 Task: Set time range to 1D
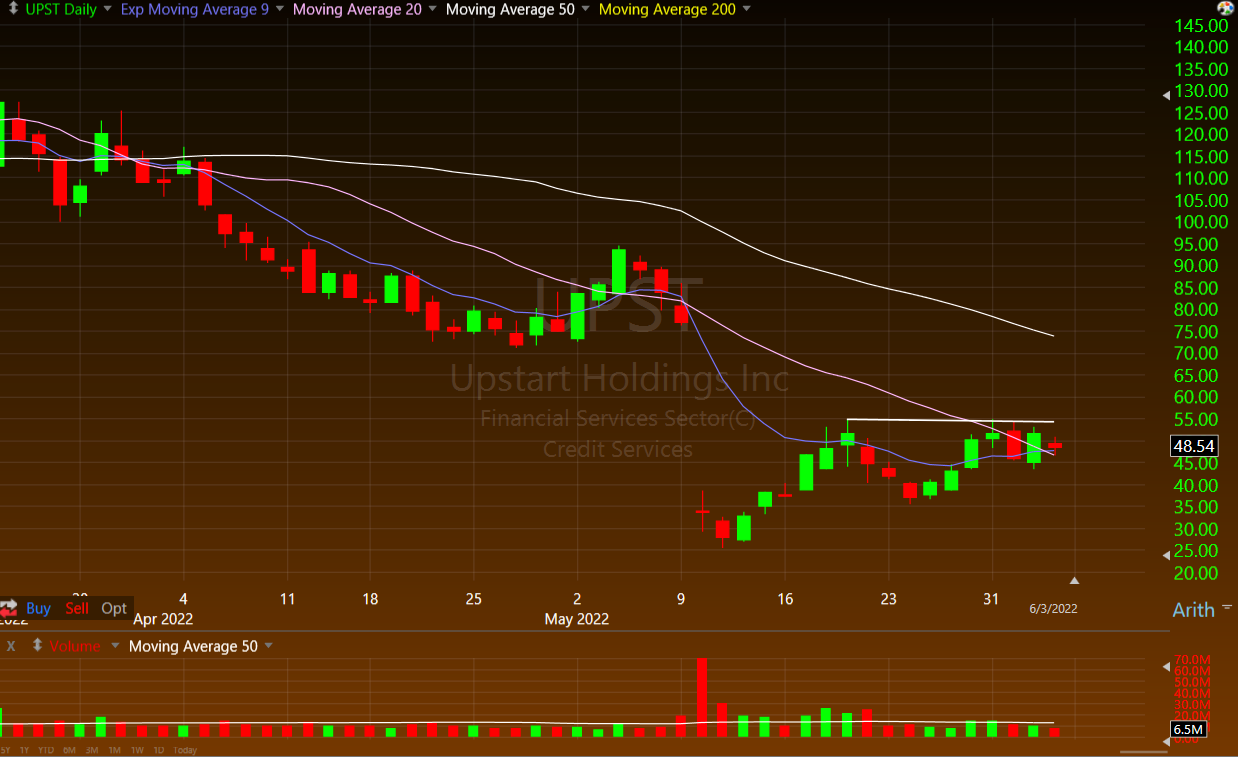(160, 750)
